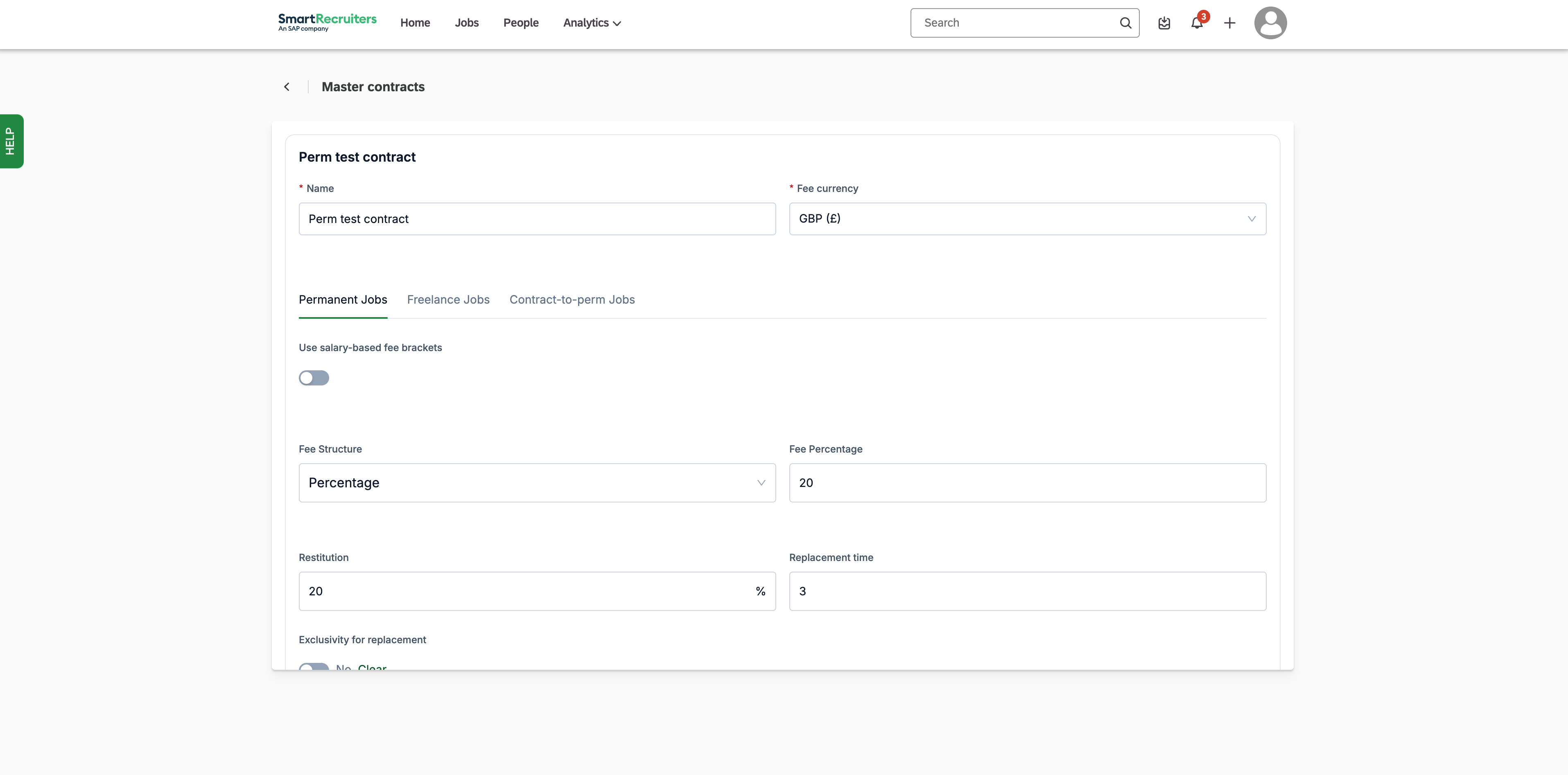Click the 'Use salary-based fee brackets' label
Image resolution: width=1568 pixels, height=775 pixels.
[370, 348]
